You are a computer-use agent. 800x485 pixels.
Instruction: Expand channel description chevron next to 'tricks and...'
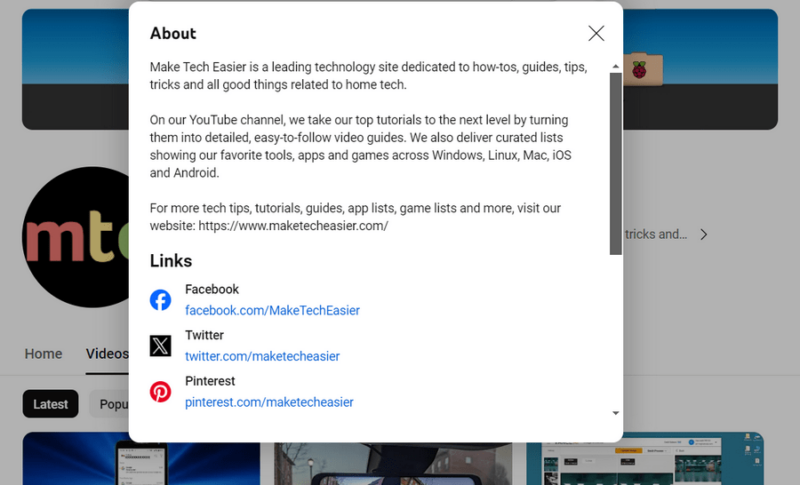[x=704, y=235]
